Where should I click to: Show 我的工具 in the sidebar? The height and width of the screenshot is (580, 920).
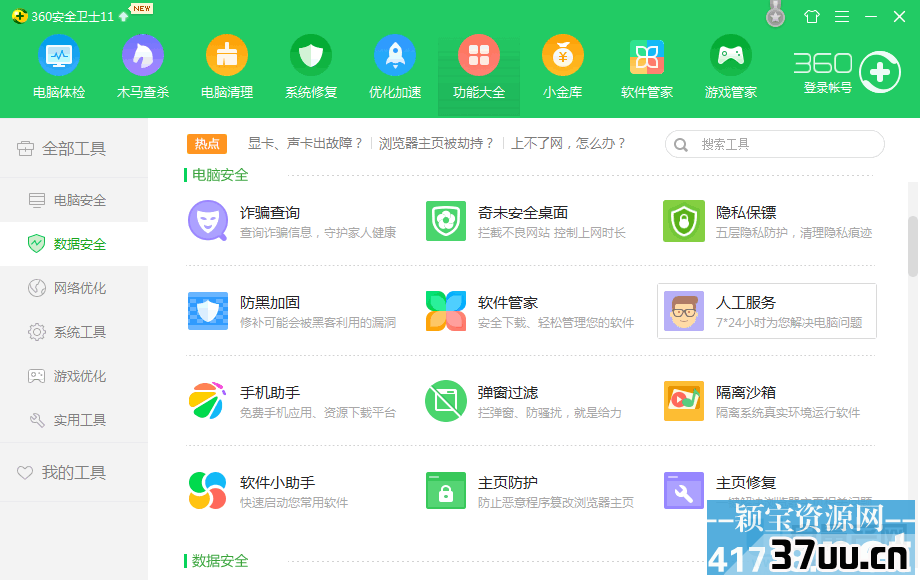[x=74, y=472]
